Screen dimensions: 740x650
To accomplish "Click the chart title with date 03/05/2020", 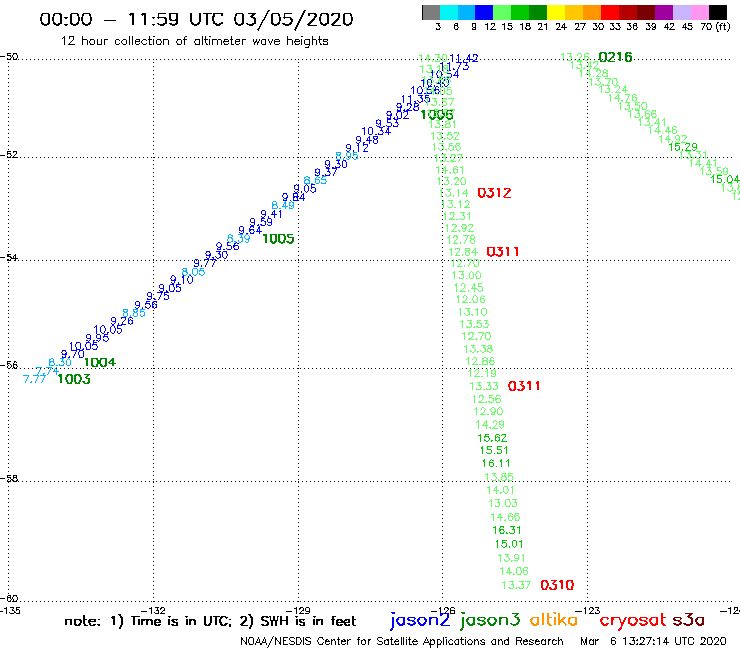I will pyautogui.click(x=196, y=19).
